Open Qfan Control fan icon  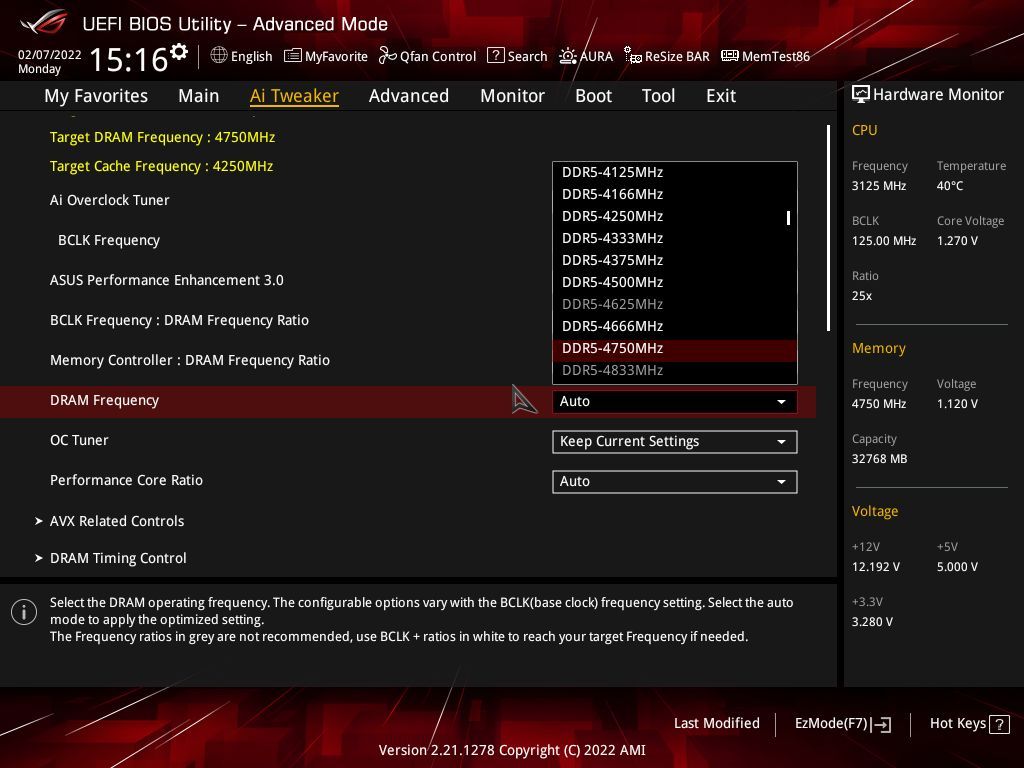(387, 56)
